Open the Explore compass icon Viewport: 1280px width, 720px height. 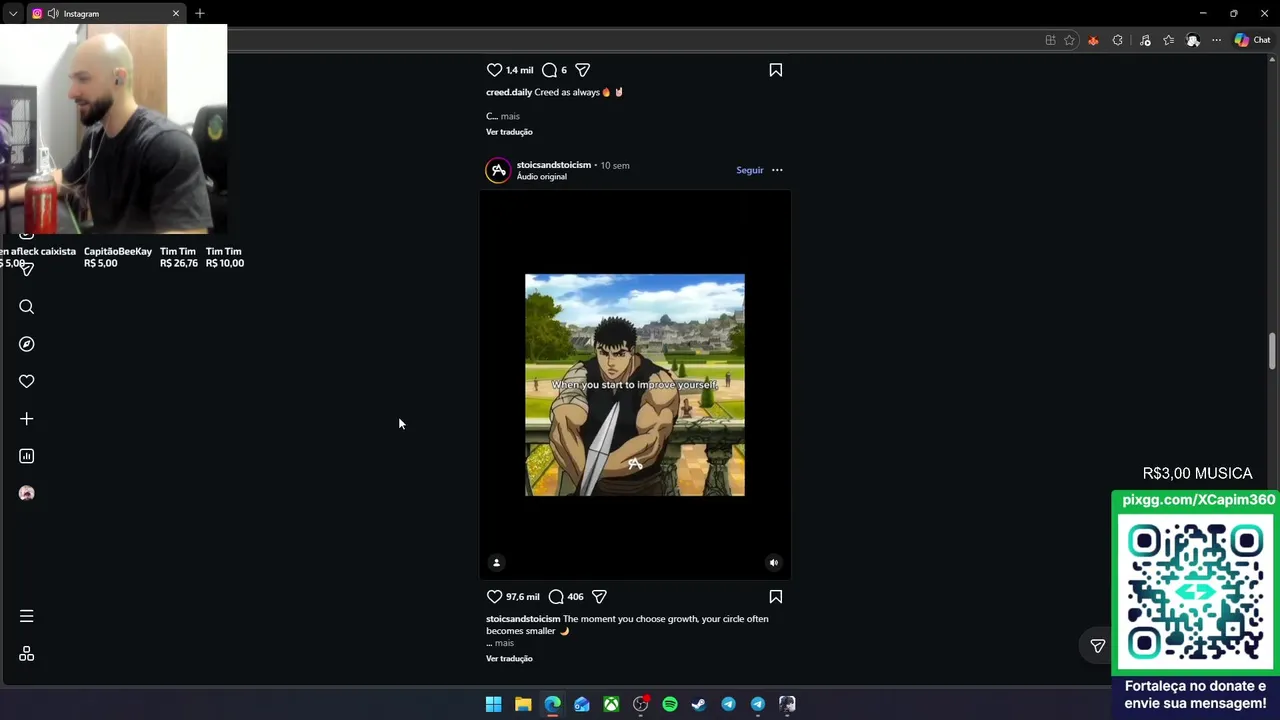(x=27, y=344)
